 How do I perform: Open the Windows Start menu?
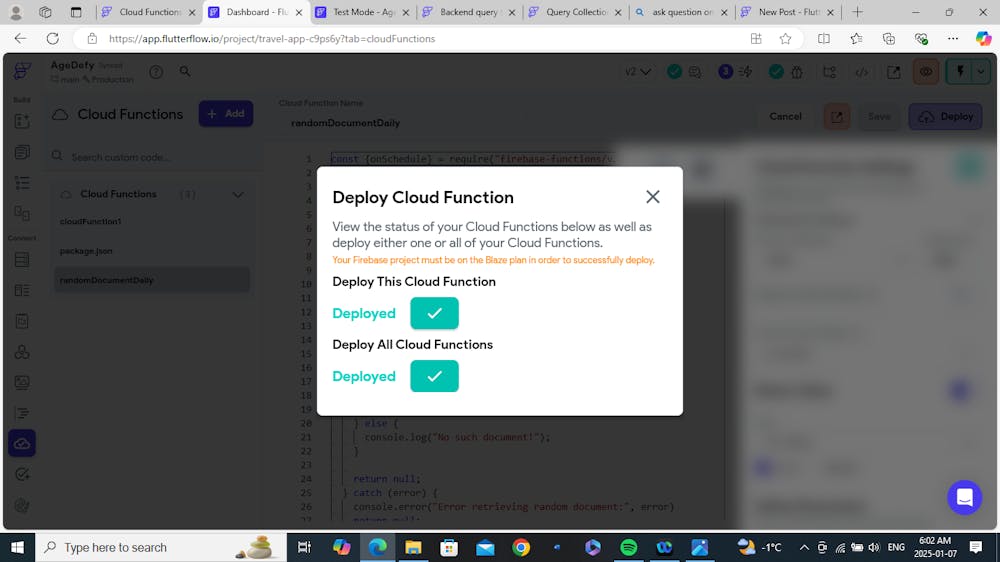(17, 547)
